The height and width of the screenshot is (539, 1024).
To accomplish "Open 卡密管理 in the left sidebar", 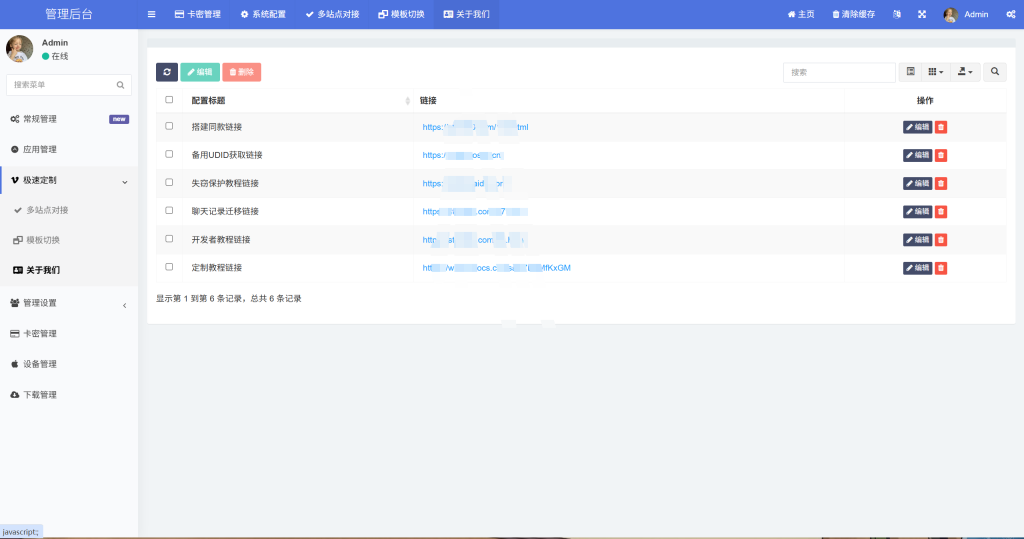I will (x=68, y=334).
